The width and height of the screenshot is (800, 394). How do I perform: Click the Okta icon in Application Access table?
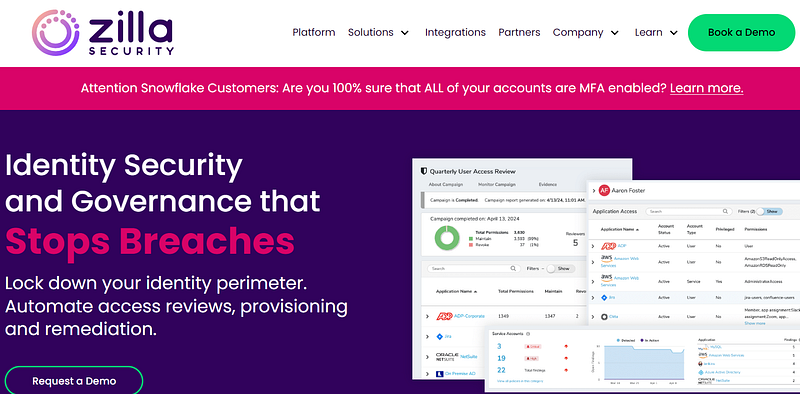604,317
